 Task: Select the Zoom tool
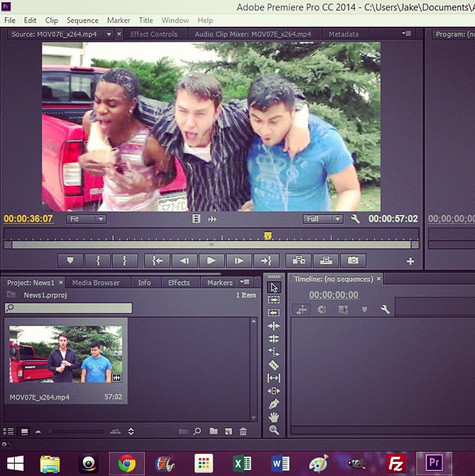point(274,430)
